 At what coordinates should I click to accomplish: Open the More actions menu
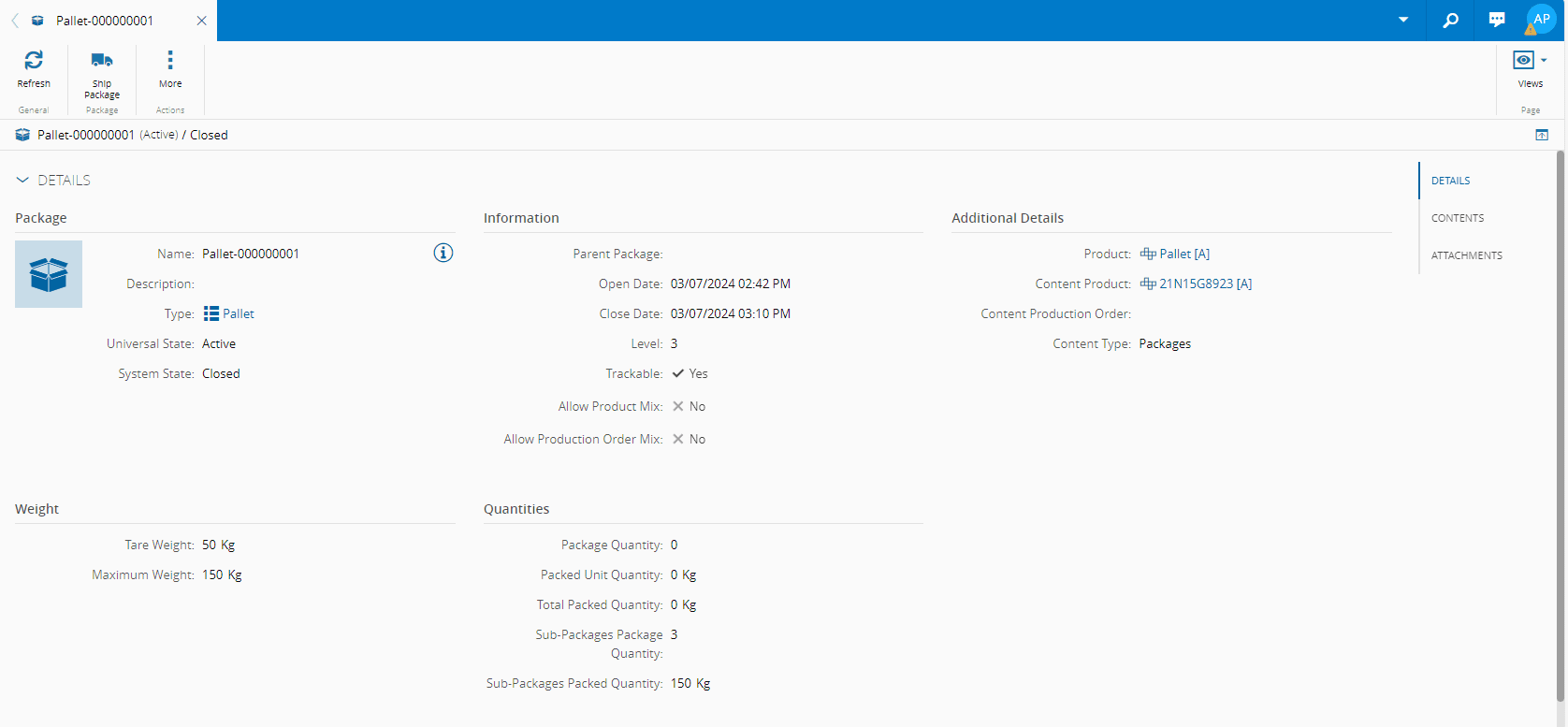coord(170,61)
